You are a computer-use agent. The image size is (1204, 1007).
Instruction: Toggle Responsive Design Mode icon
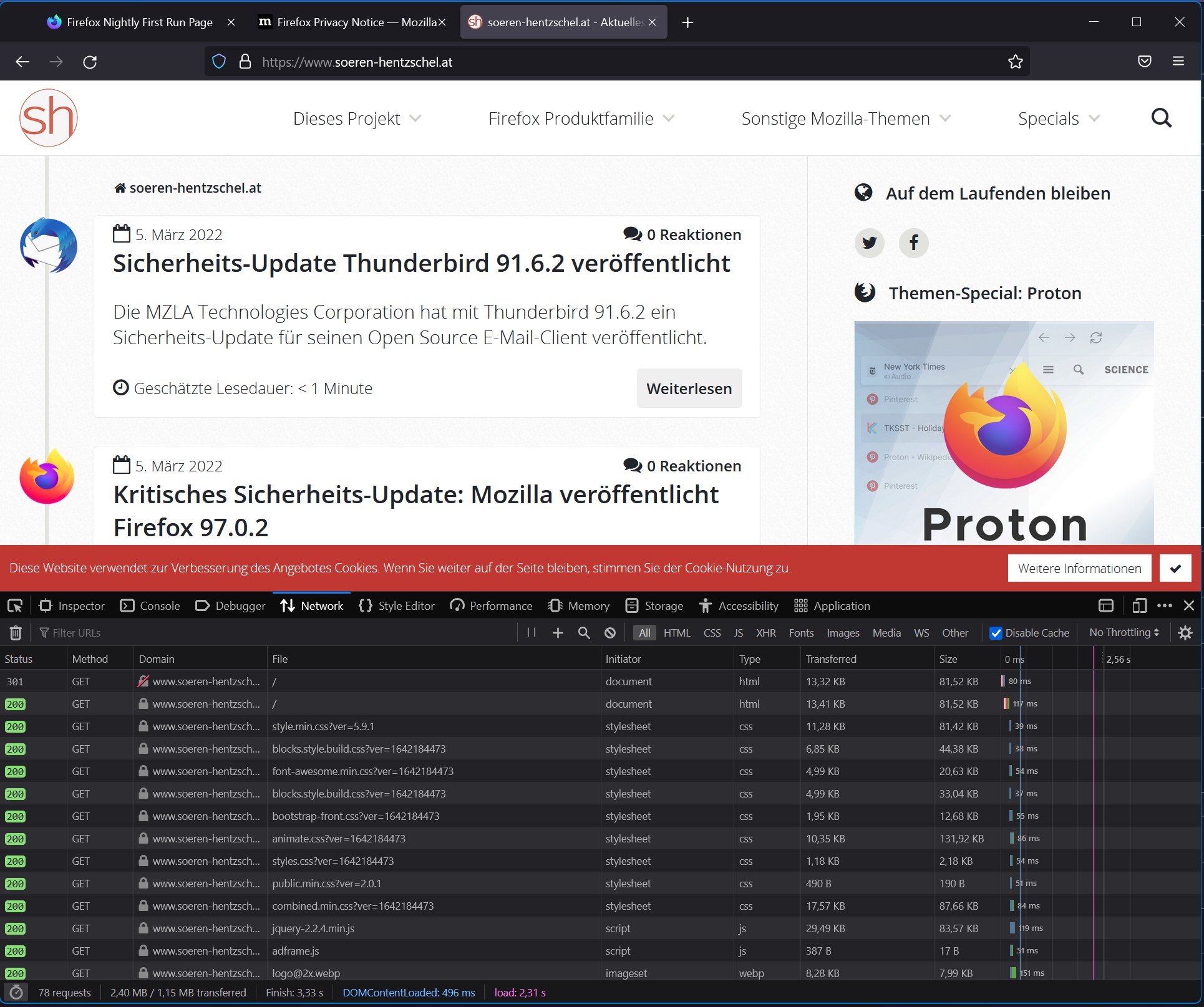1139,605
